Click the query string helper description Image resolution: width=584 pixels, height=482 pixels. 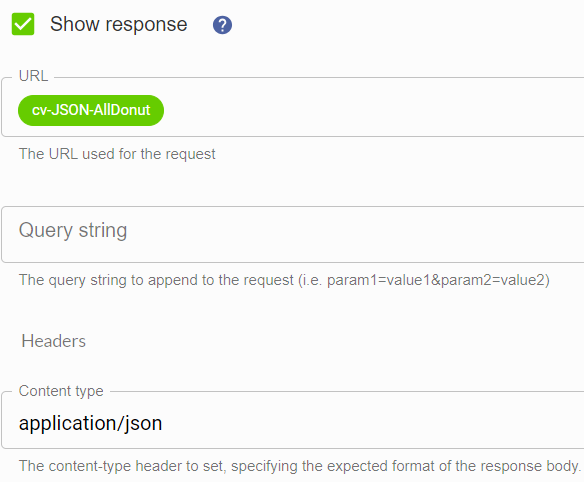tap(284, 280)
